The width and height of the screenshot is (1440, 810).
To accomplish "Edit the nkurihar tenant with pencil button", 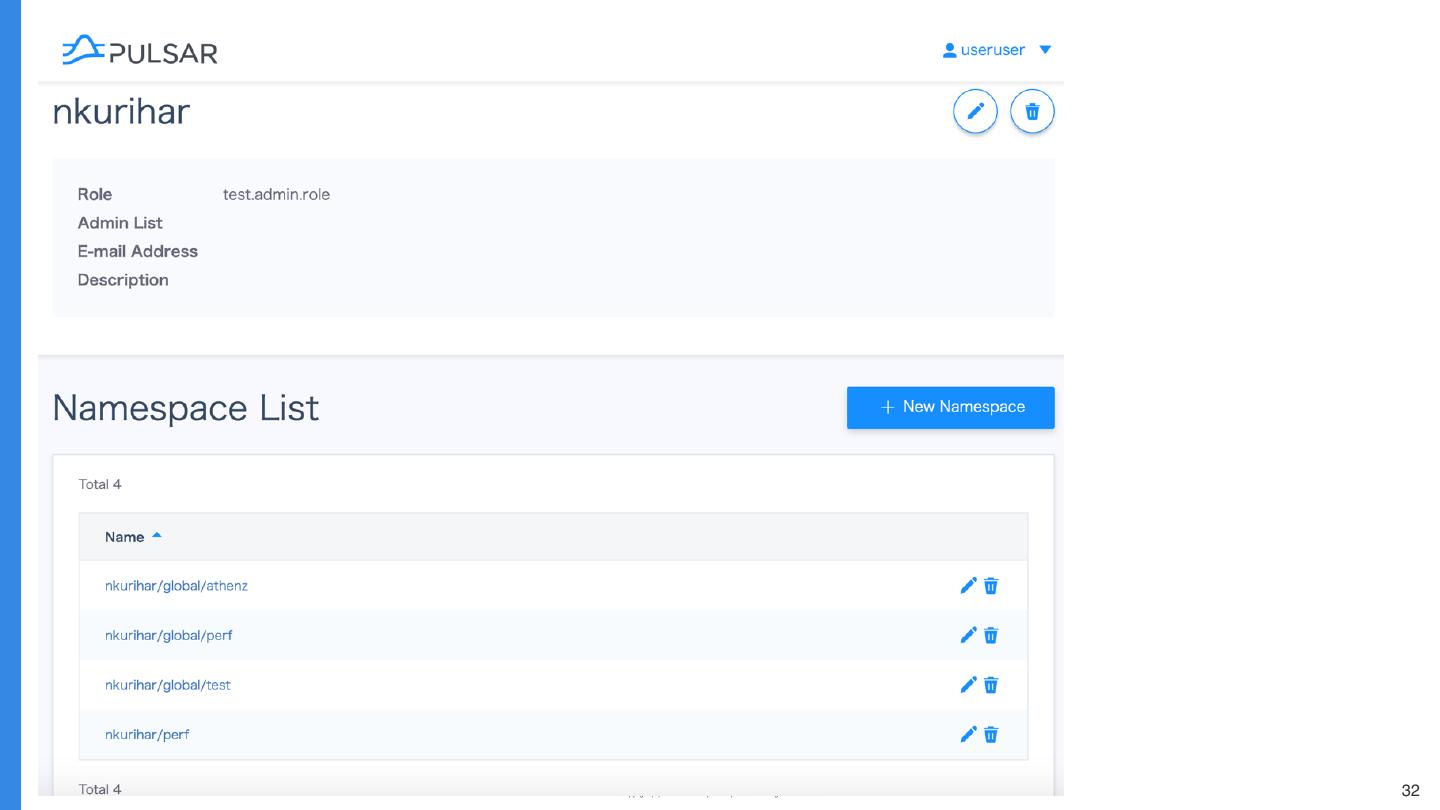I will point(976,111).
